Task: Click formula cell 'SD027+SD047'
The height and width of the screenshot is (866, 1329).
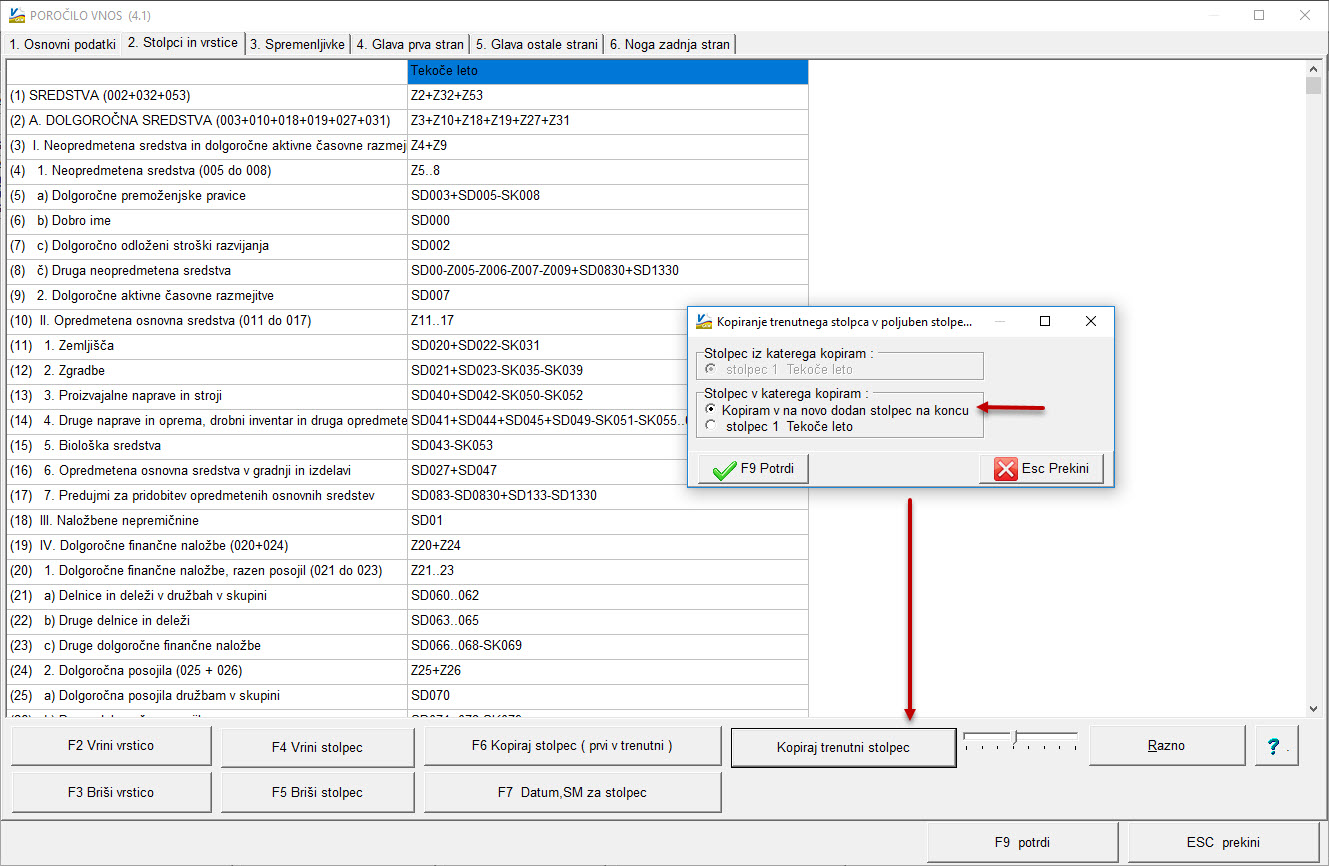Action: 548,471
